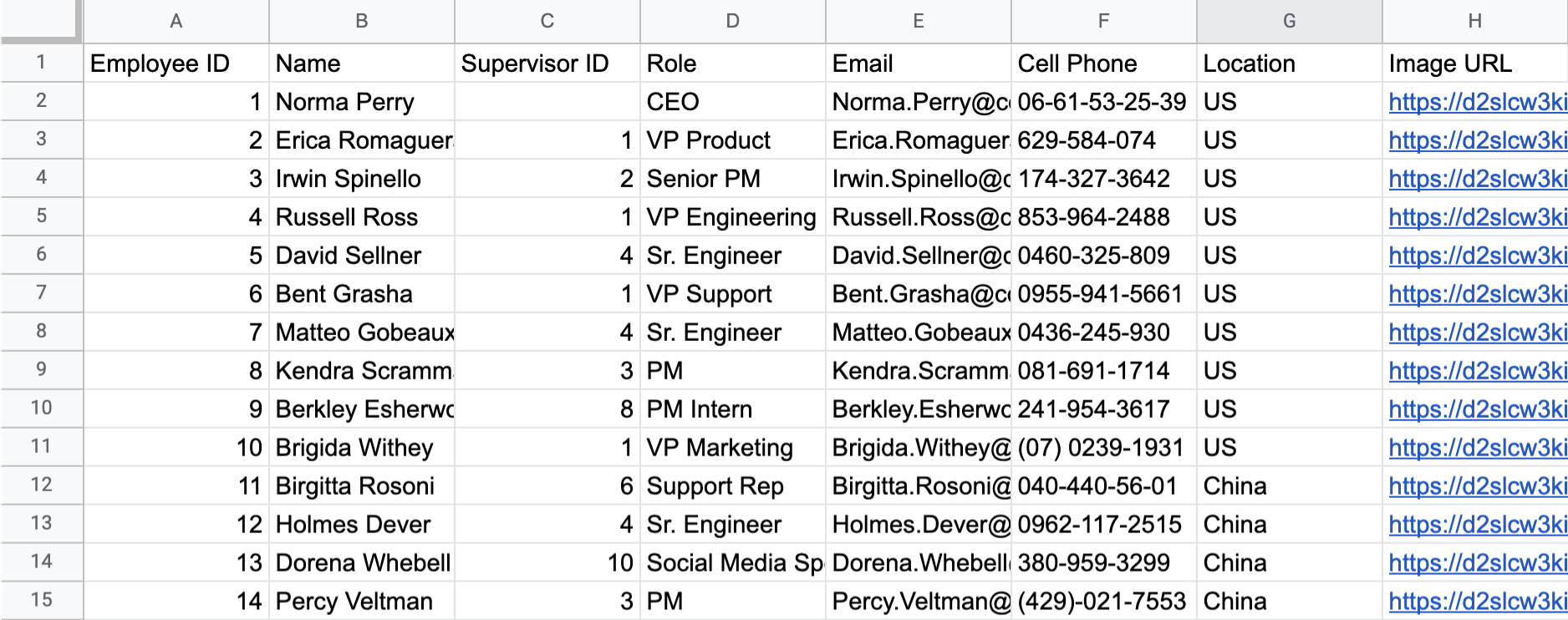This screenshot has width=1568, height=620.
Task: Click Irwin Spinello's email cell
Action: click(x=917, y=178)
